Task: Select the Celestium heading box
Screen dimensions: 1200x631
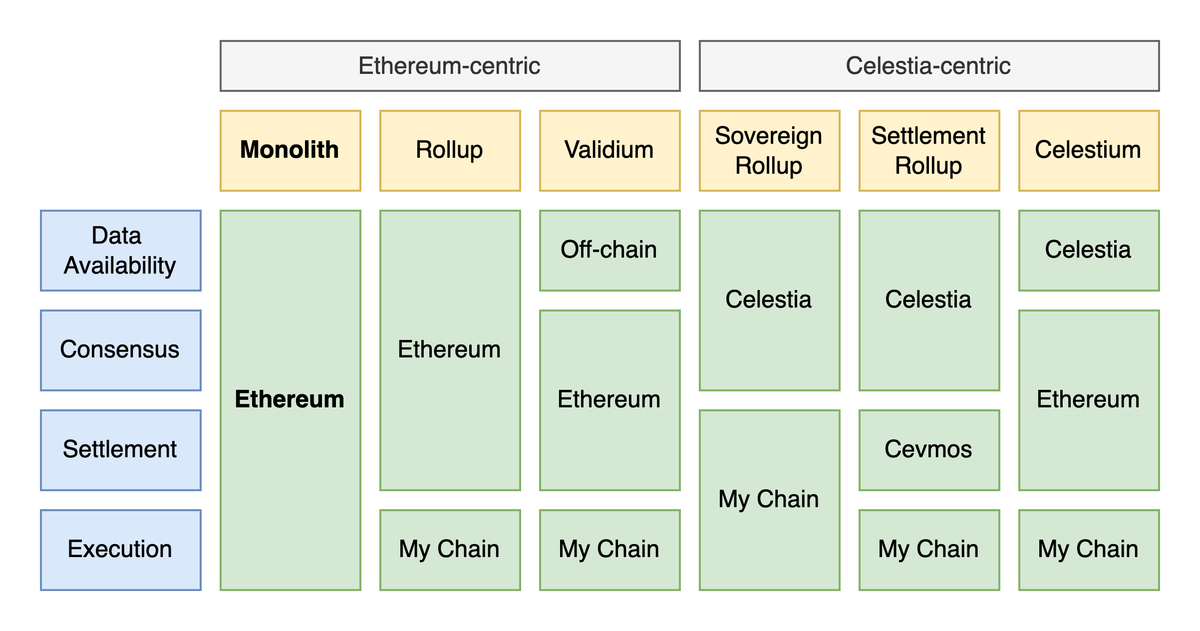Action: click(1089, 150)
